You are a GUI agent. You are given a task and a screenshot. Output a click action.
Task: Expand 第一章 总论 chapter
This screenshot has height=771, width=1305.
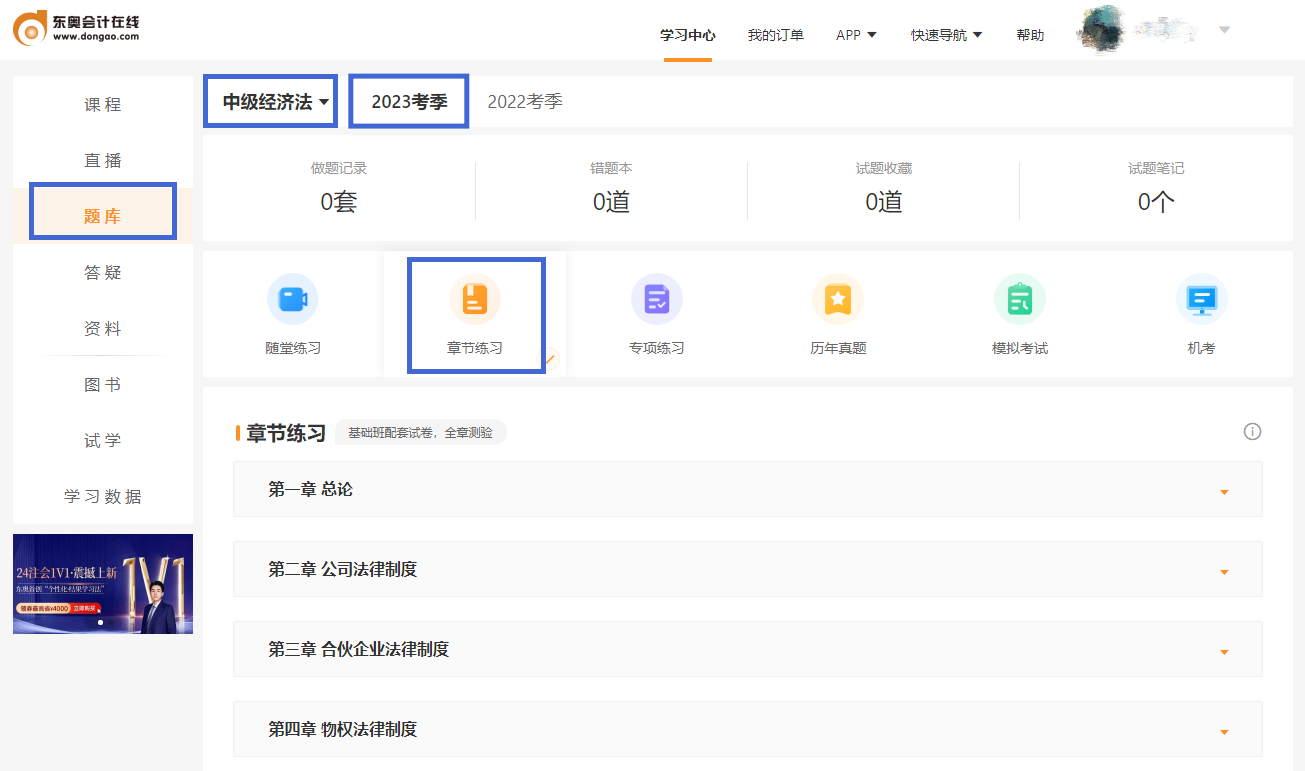click(747, 490)
